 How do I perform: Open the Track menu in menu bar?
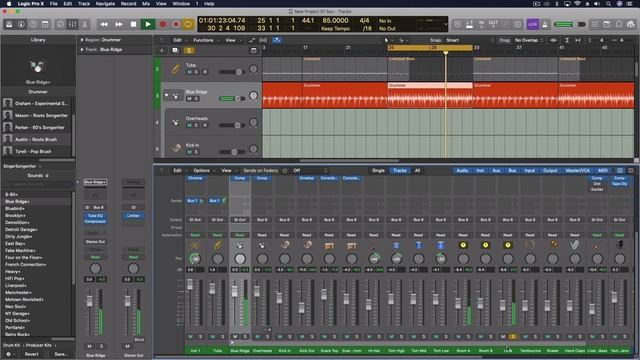[84, 4]
